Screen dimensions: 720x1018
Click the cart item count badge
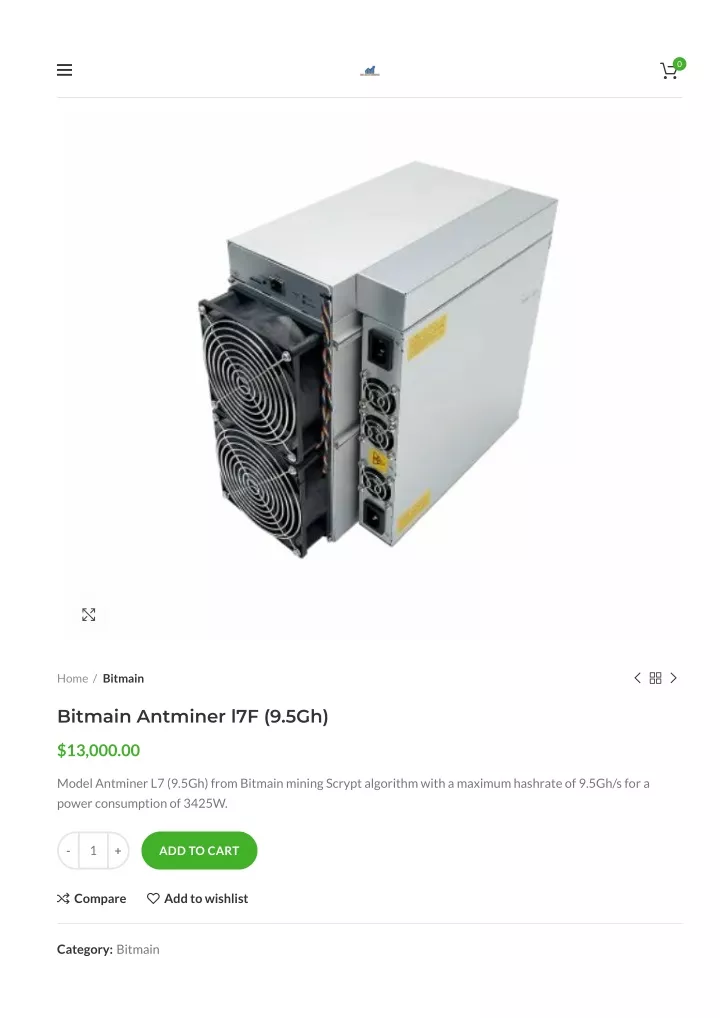click(679, 64)
